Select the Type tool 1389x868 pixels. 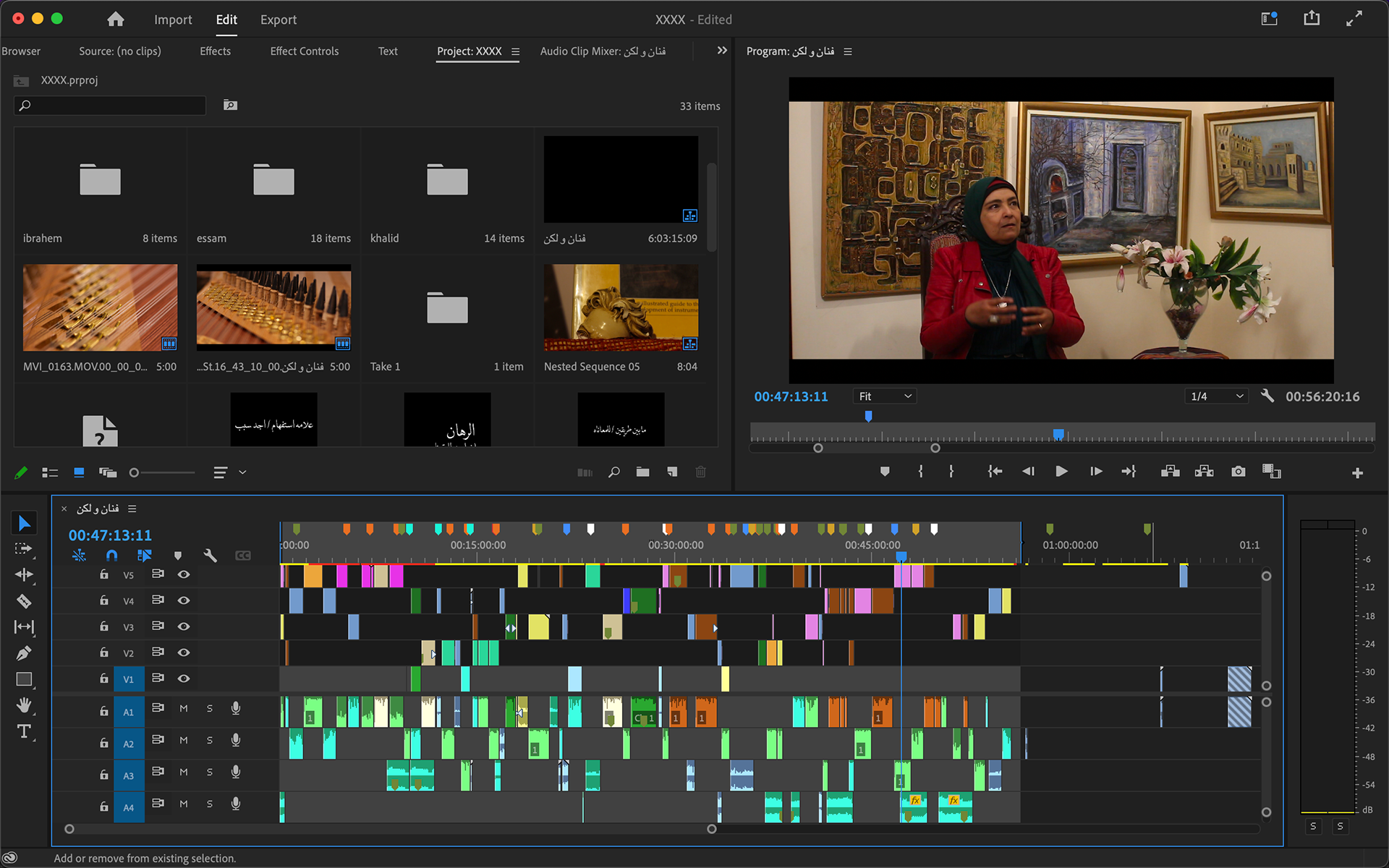24,731
